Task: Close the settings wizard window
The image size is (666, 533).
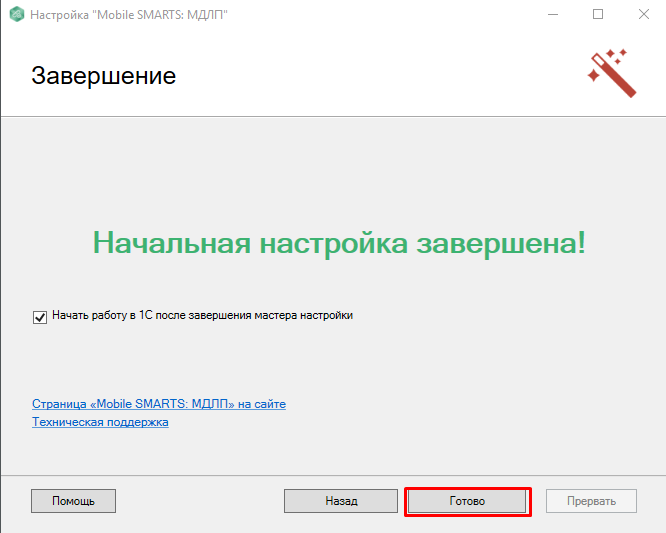Action: (x=644, y=14)
